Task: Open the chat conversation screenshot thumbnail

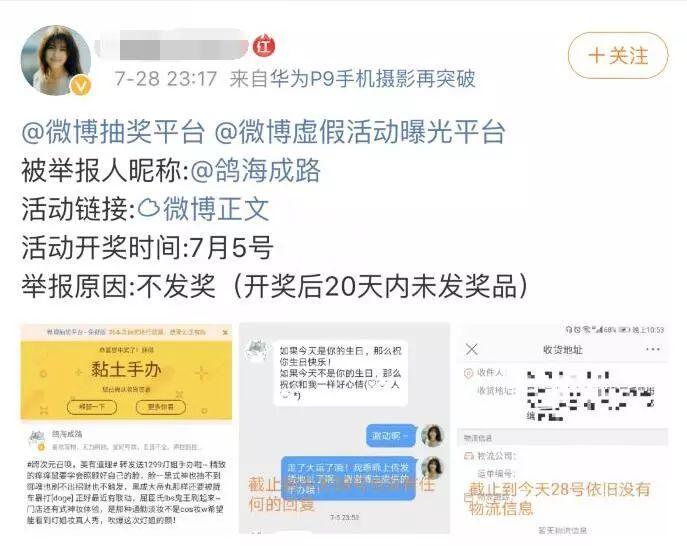Action: tap(344, 428)
